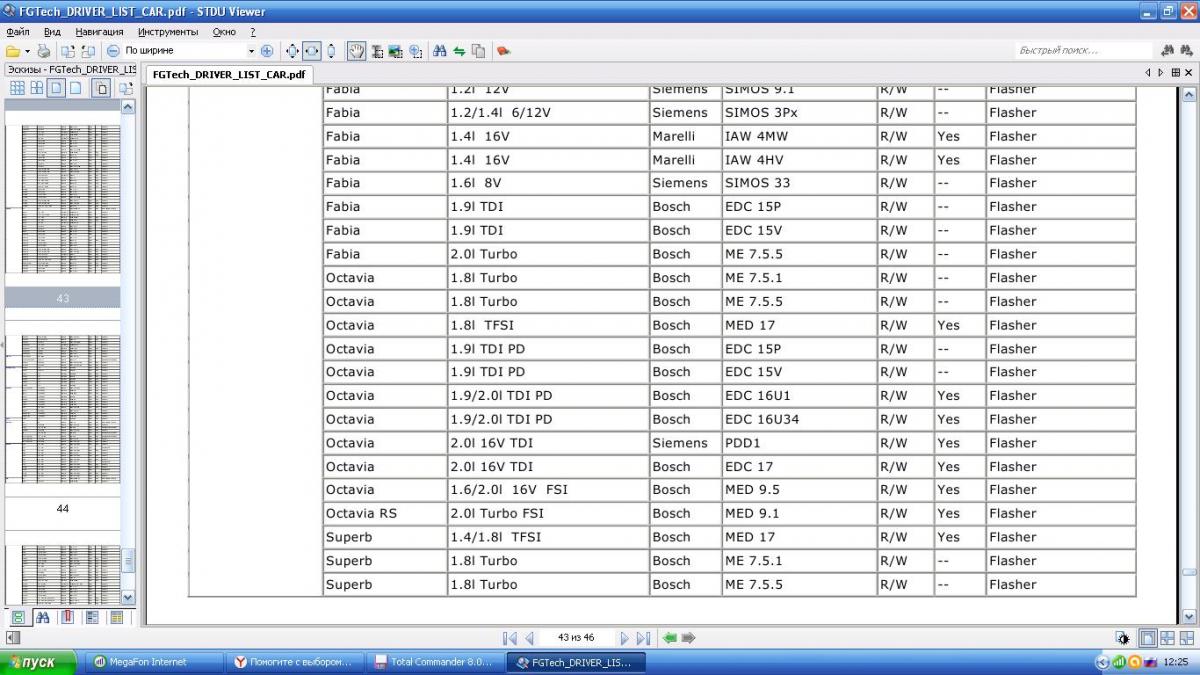Image resolution: width=1200 pixels, height=675 pixels.
Task: Click search previous binoculars icon
Action: [x=1167, y=50]
